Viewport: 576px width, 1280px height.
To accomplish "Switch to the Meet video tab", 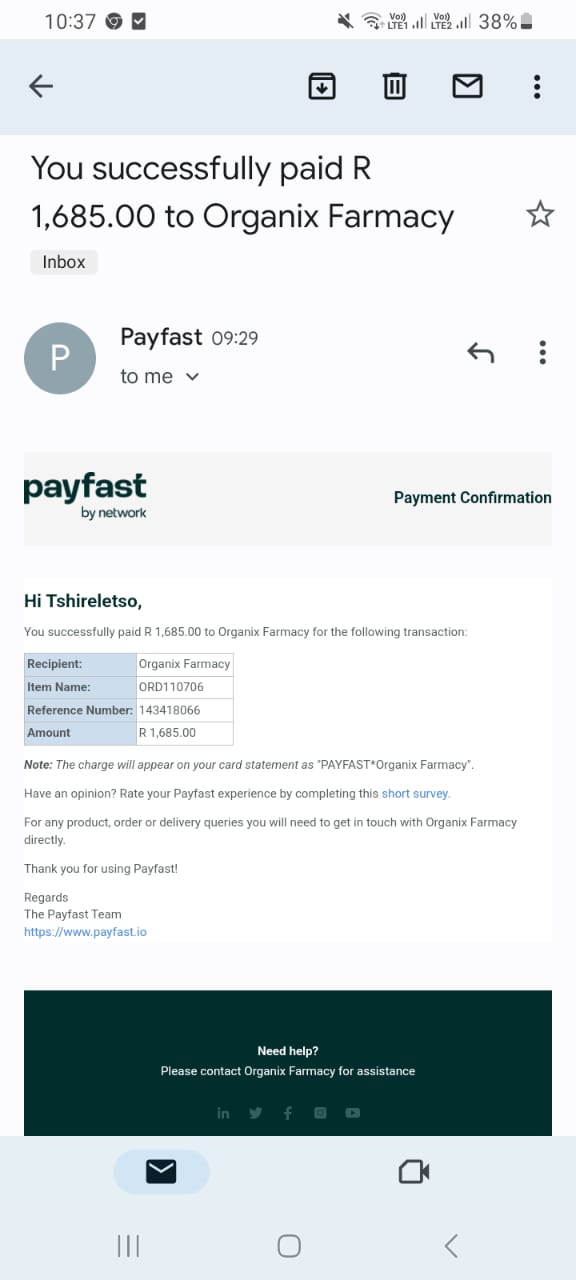I will 414,1171.
